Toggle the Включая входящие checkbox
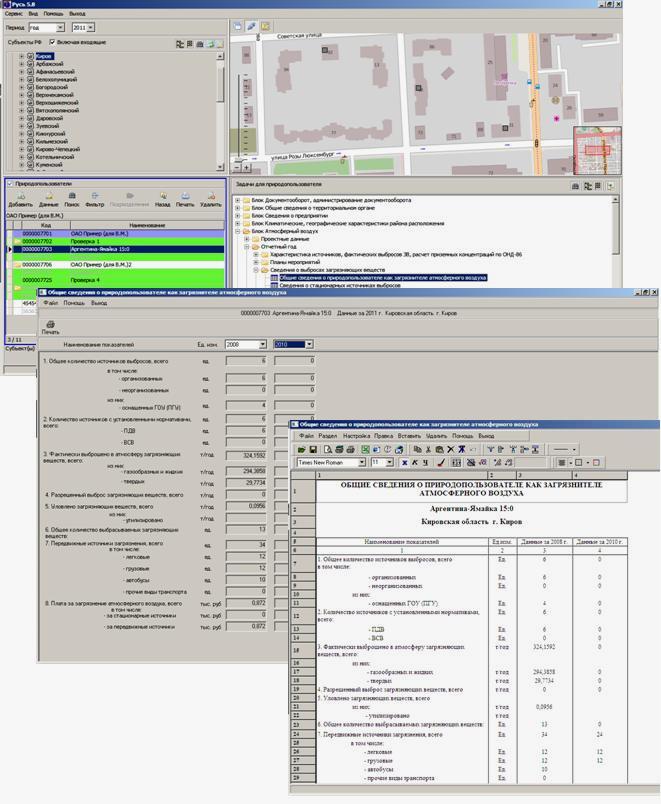The width and height of the screenshot is (661, 804). point(53,43)
